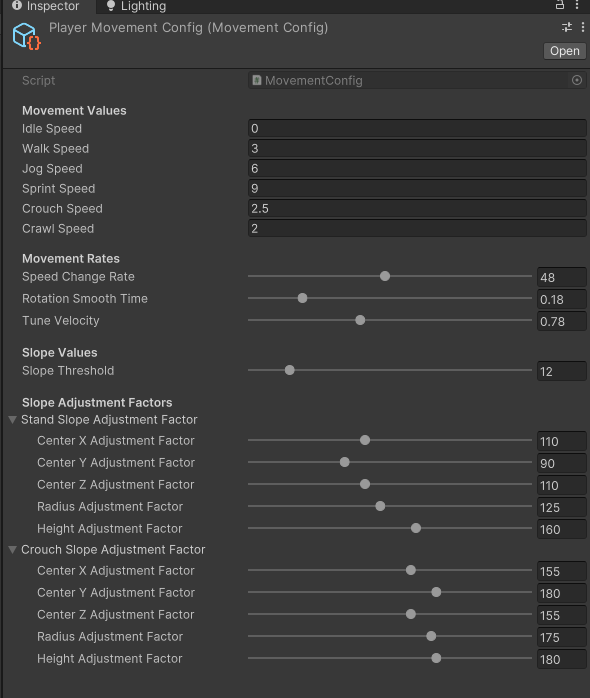Click the MovementConfig script file icon
This screenshot has width=590, height=698.
tap(256, 80)
